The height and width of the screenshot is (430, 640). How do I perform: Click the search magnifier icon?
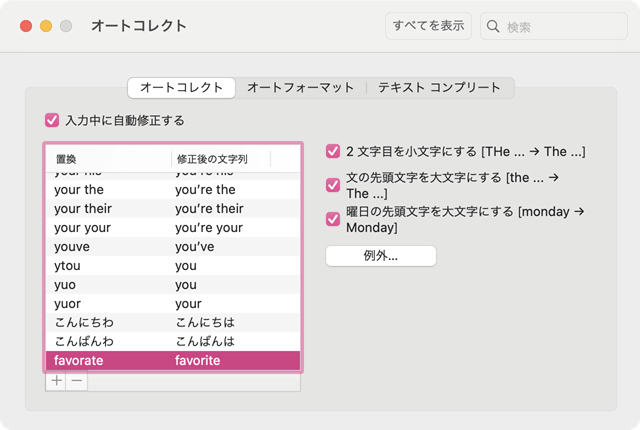[494, 27]
